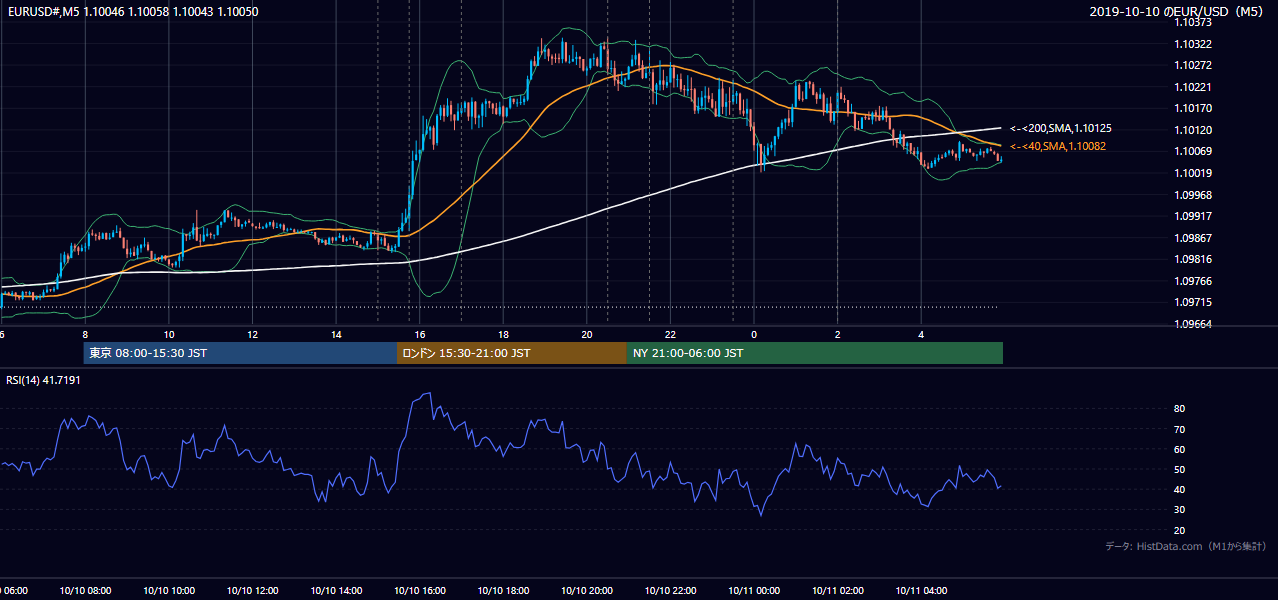Click the NY 21:00-06:00 JST session bar
The height and width of the screenshot is (600, 1278).
[x=815, y=353]
